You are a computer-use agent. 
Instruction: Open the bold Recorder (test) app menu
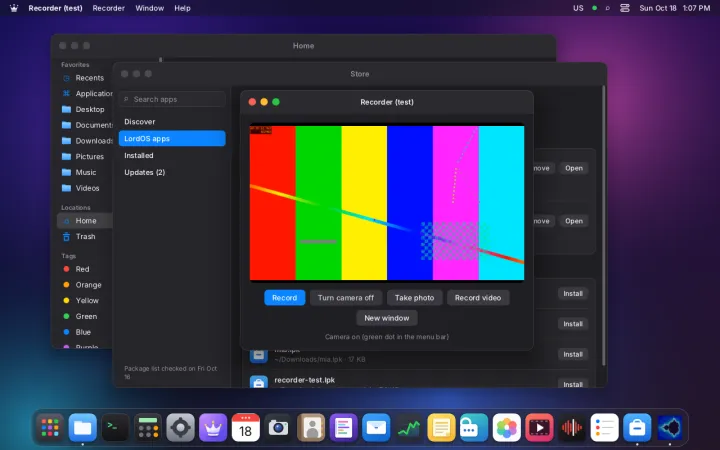point(55,8)
